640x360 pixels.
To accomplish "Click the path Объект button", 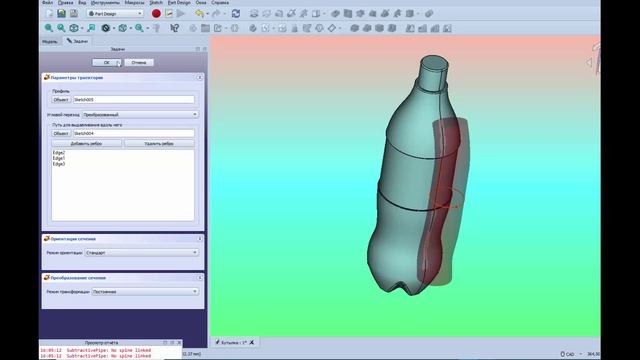I will tap(61, 133).
